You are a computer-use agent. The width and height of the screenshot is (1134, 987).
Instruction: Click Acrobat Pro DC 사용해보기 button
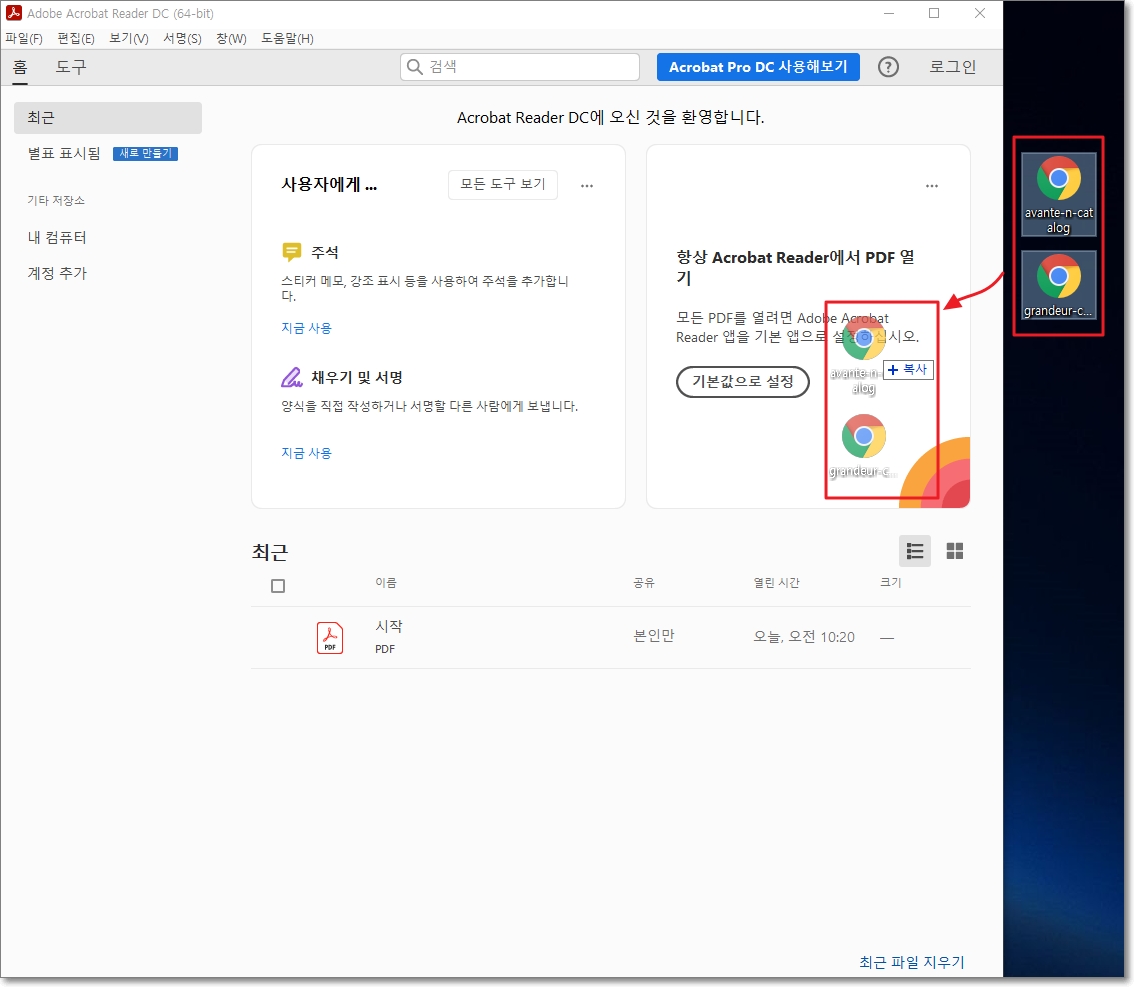[x=758, y=67]
